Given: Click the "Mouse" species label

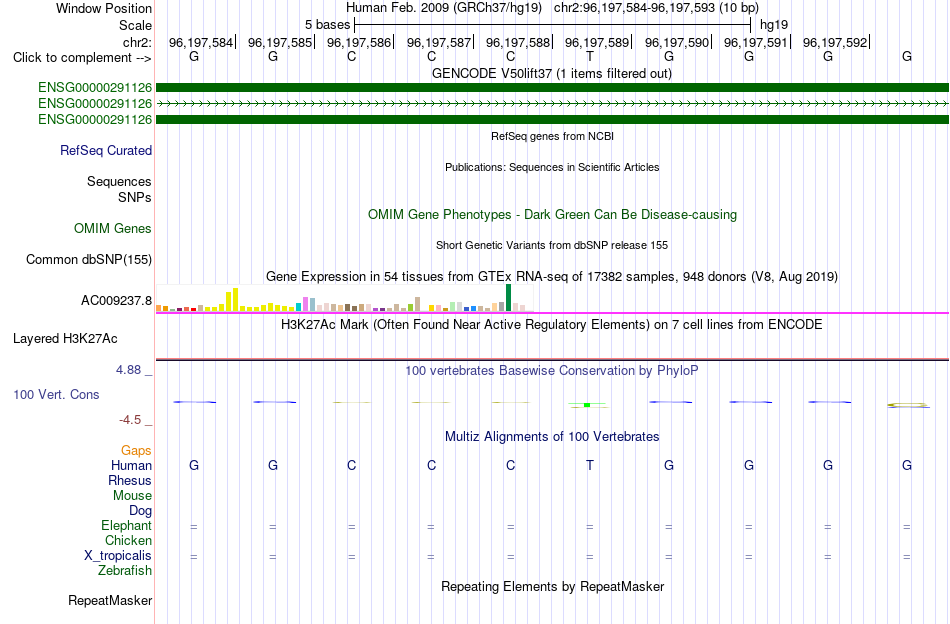Looking at the screenshot, I should pyautogui.click(x=132, y=496).
